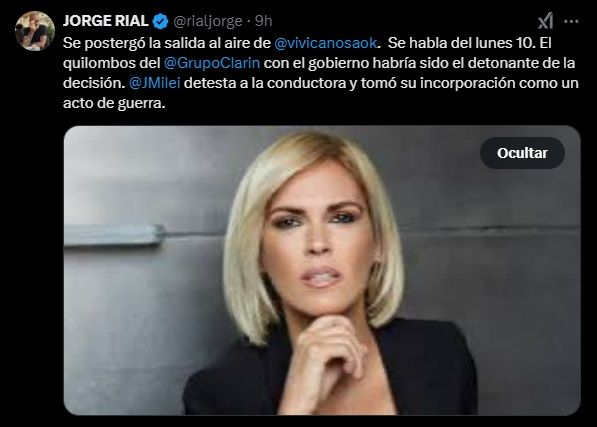This screenshot has height=427, width=597.
Task: Click the 'Se habla del lunes 10' text
Action: pos(461,43)
